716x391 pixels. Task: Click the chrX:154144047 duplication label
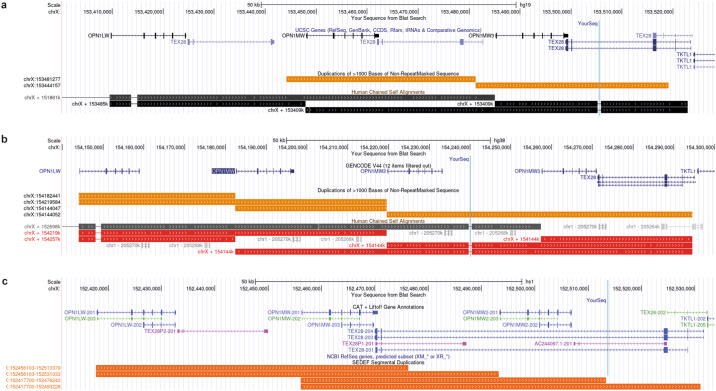click(42, 208)
